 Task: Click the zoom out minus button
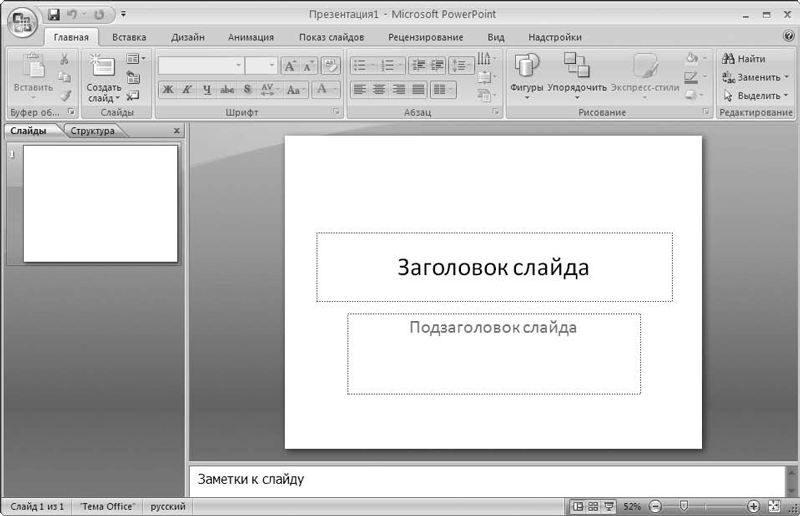point(655,507)
